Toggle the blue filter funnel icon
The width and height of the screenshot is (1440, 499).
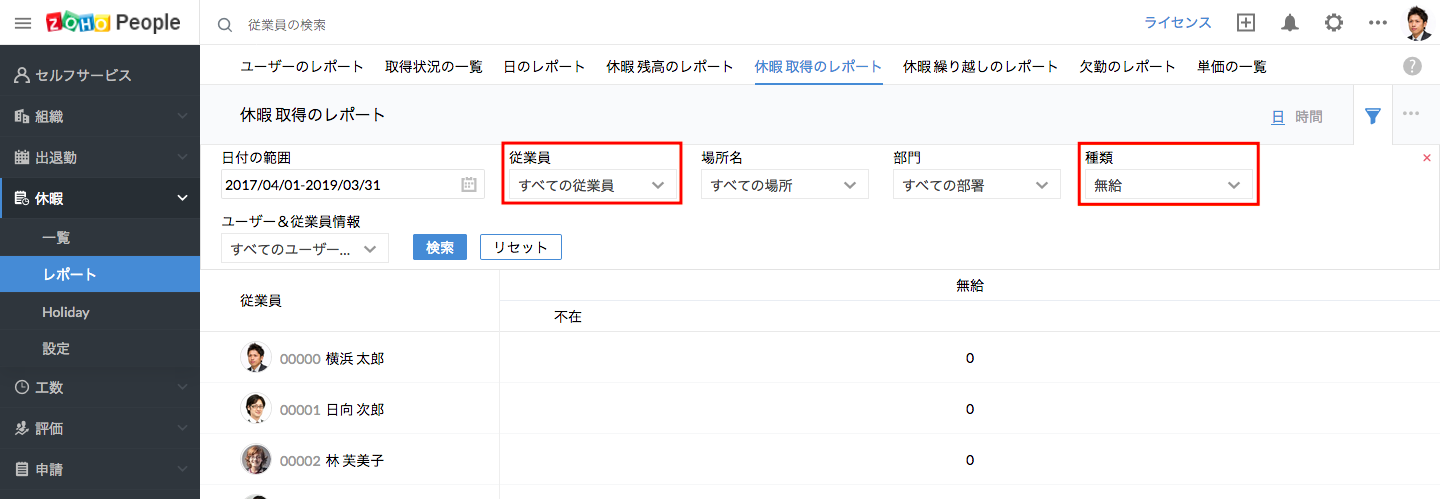pyautogui.click(x=1373, y=116)
